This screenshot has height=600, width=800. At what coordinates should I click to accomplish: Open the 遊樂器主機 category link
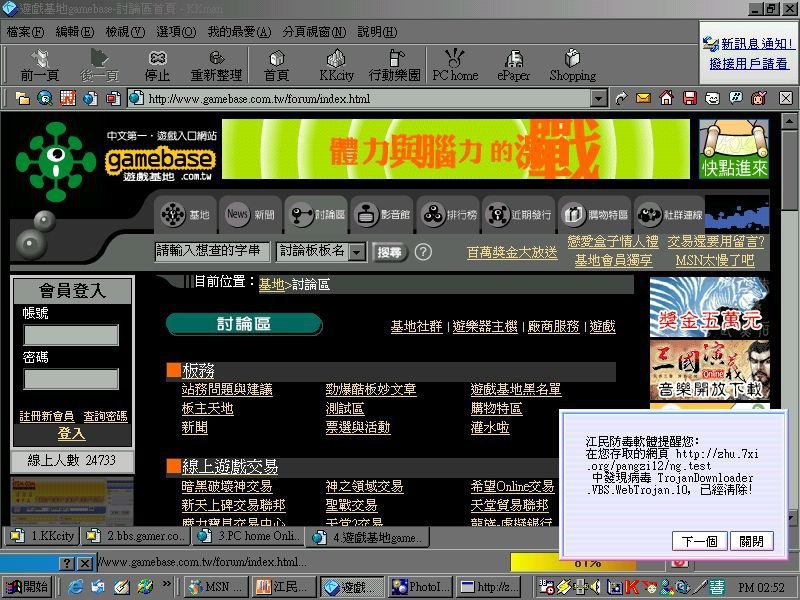(x=485, y=326)
